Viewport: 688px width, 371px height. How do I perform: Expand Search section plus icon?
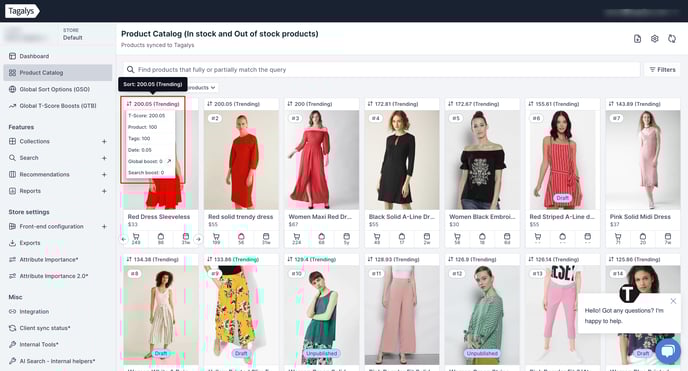104,158
